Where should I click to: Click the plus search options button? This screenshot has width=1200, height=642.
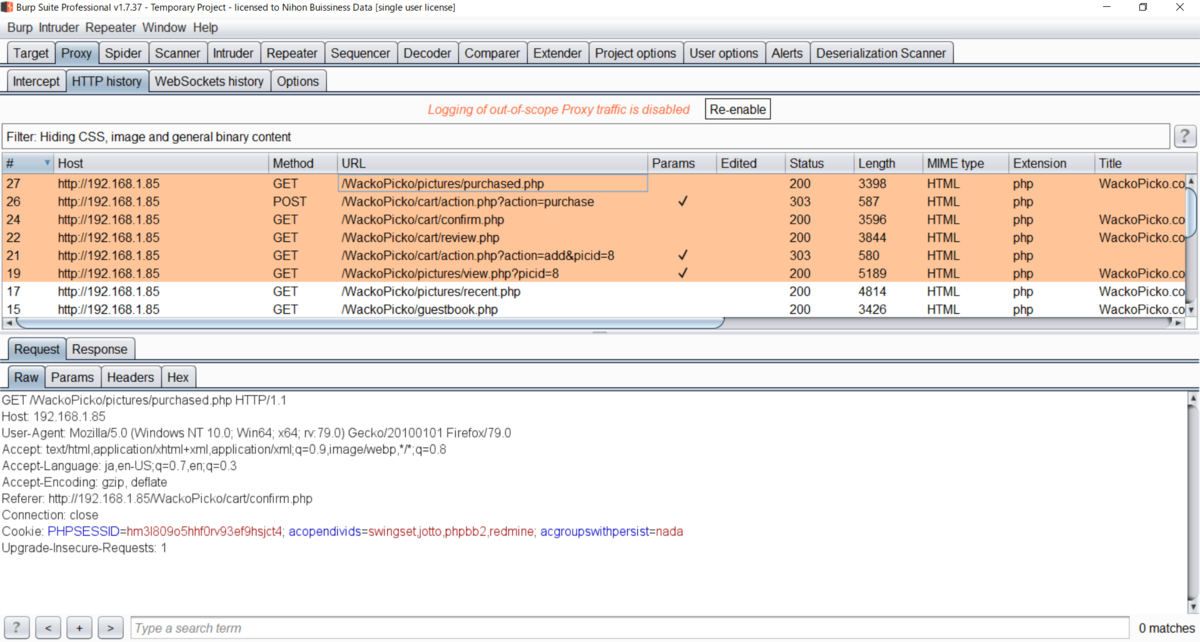pos(79,628)
